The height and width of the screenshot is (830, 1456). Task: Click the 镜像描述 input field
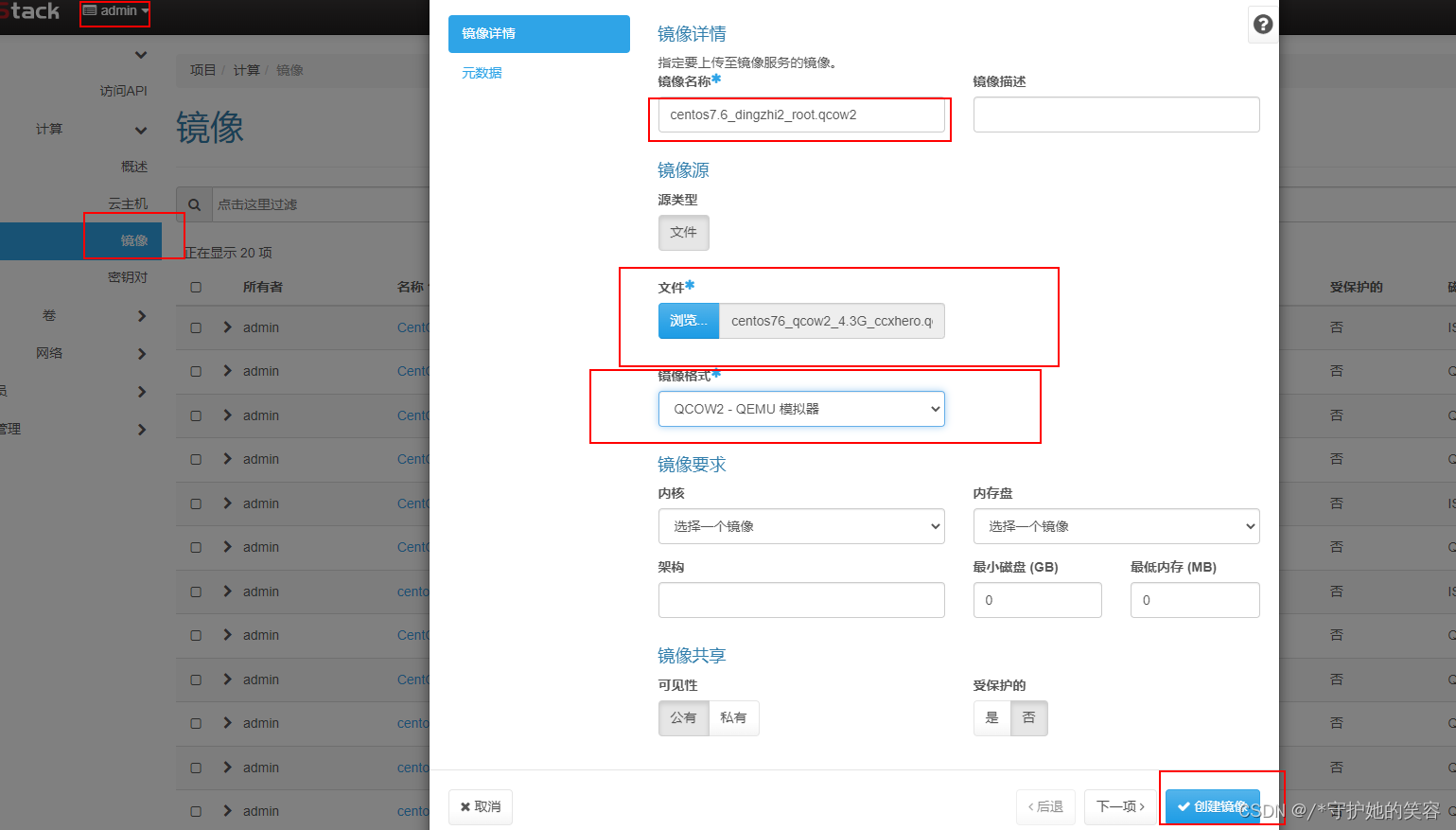(1116, 115)
